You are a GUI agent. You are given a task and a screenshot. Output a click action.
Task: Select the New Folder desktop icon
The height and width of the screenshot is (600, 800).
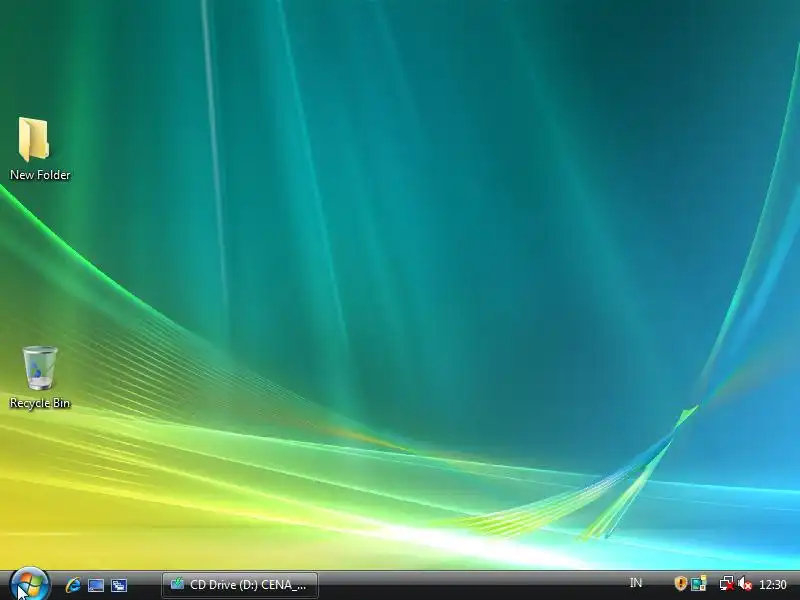click(40, 148)
